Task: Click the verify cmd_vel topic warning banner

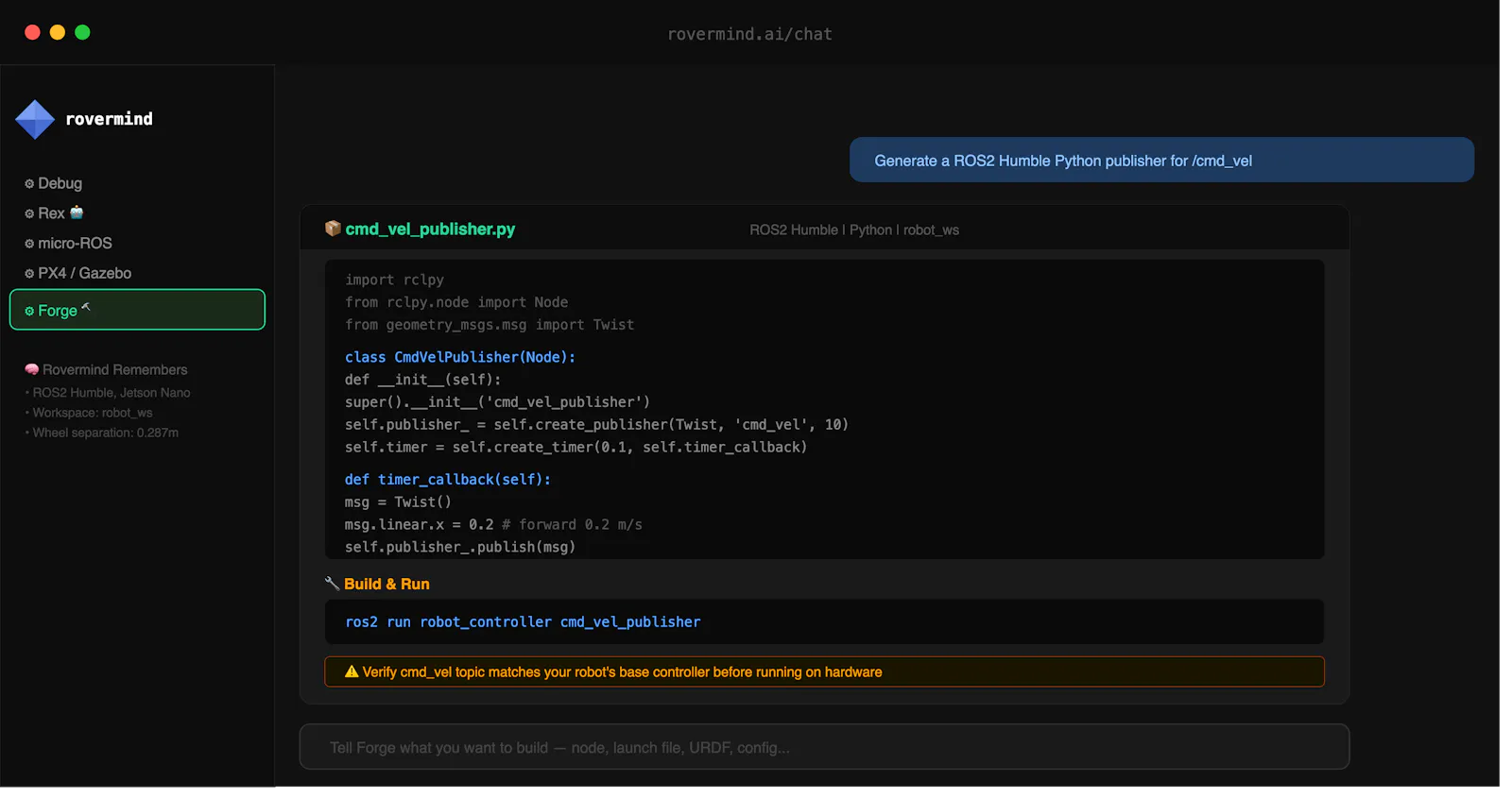Action: 824,671
